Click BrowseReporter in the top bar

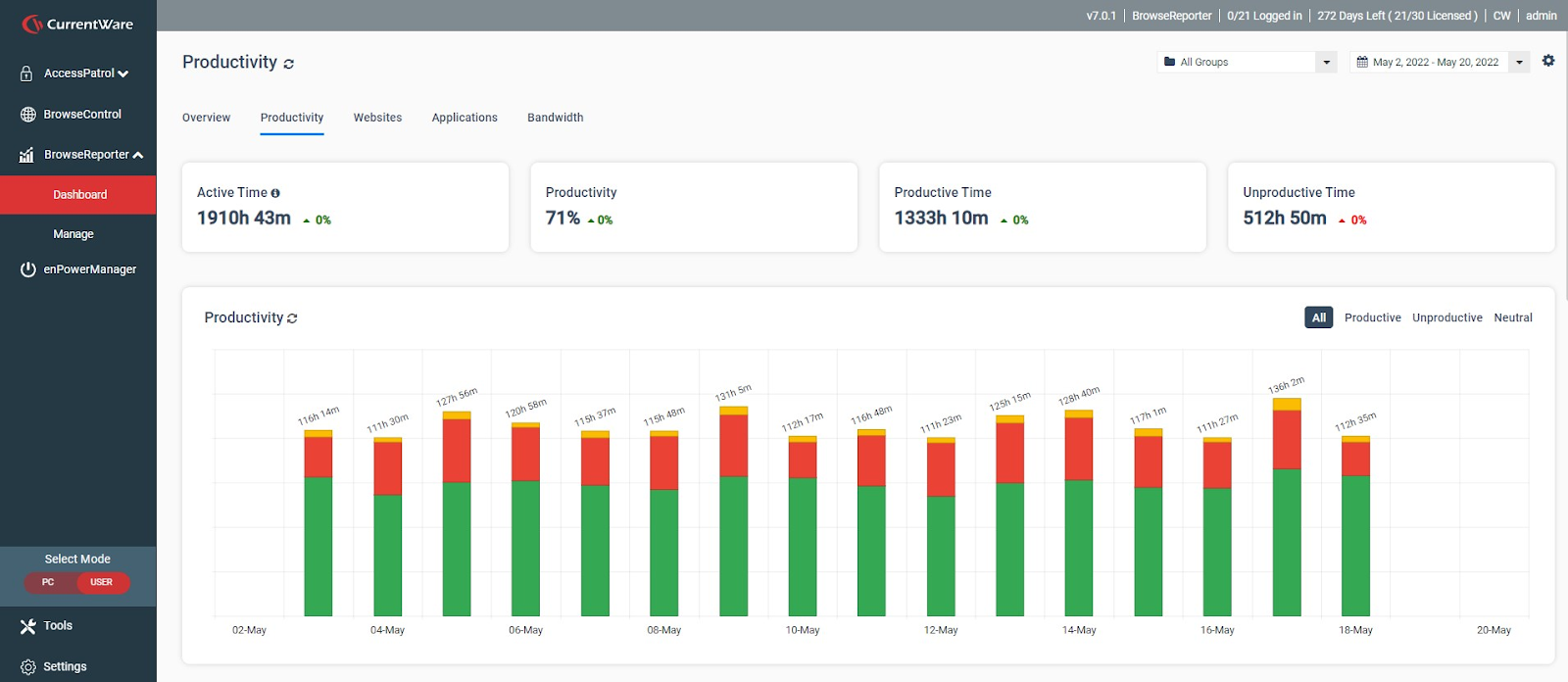(x=1172, y=16)
